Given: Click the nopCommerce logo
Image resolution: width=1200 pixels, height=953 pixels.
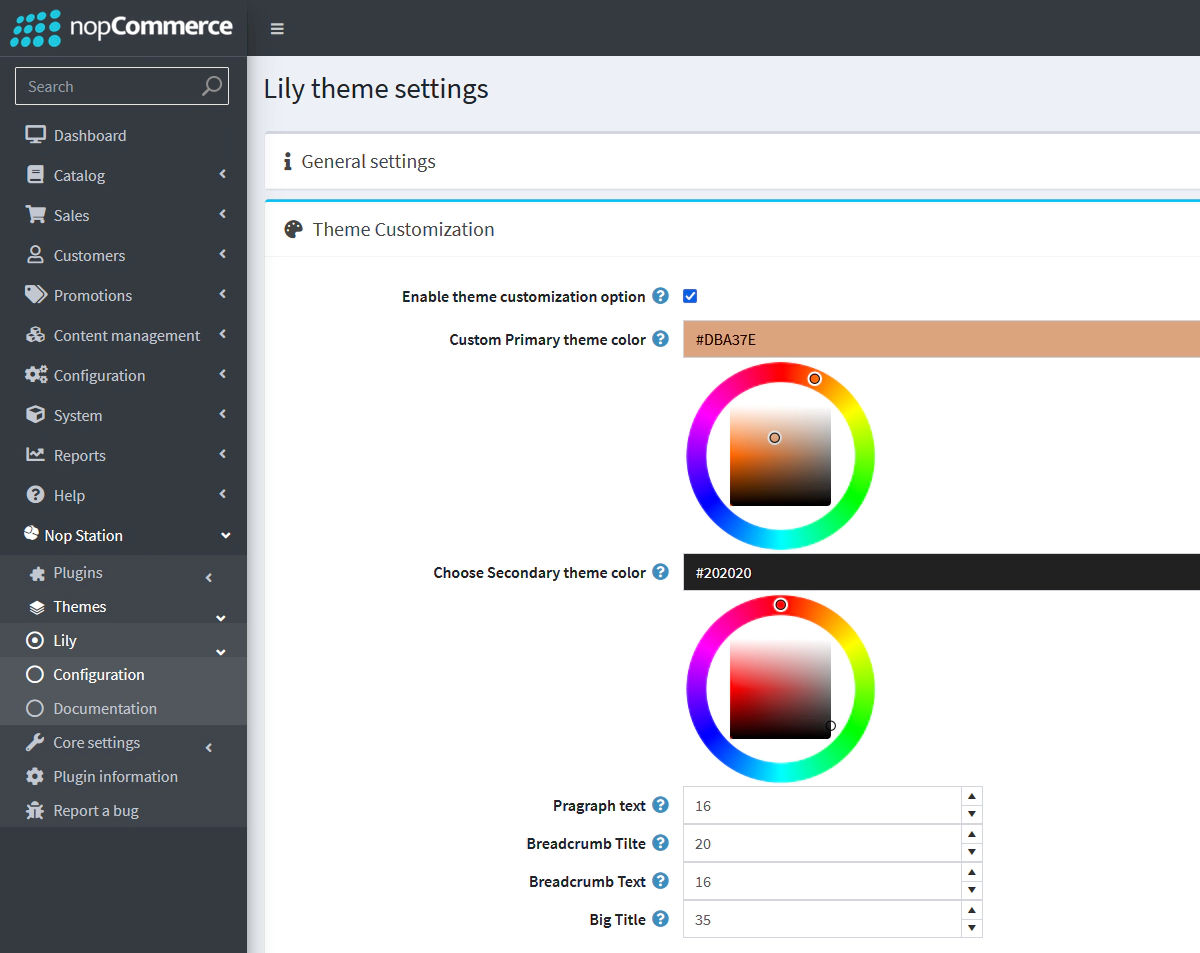Looking at the screenshot, I should [x=120, y=28].
